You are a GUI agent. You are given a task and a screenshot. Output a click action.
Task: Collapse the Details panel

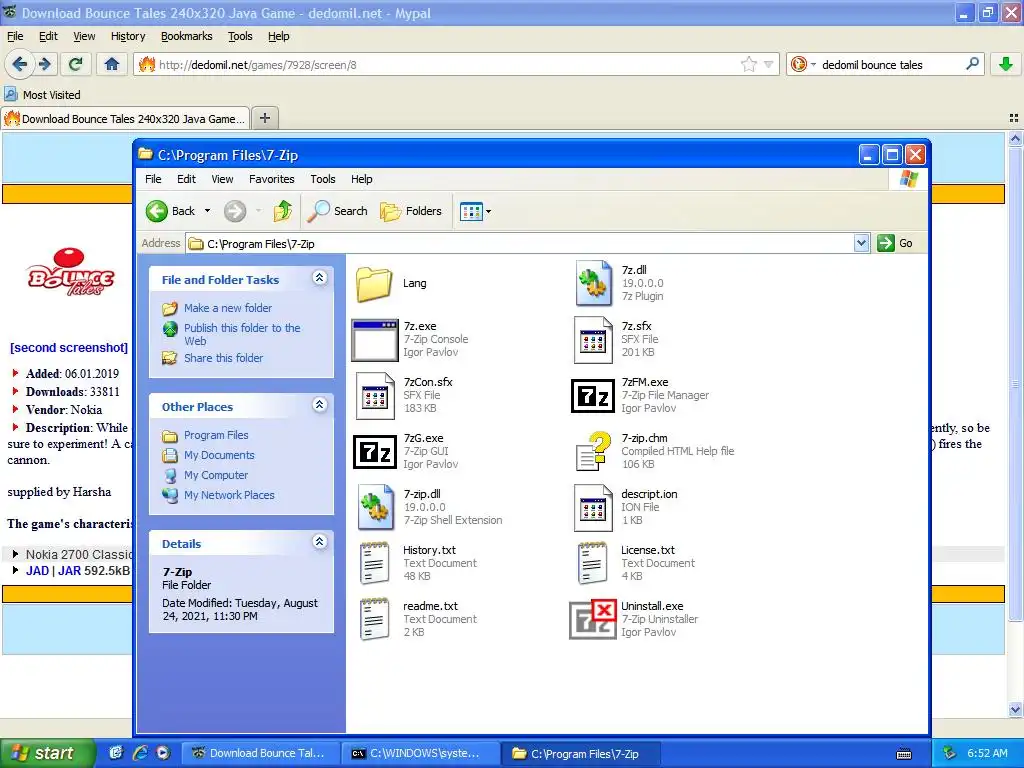coord(319,541)
